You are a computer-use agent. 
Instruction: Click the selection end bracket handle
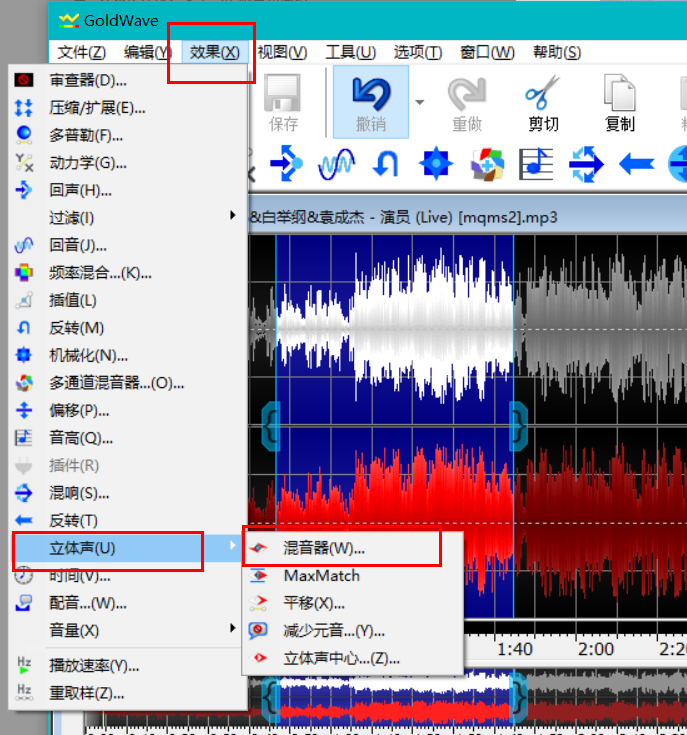pyautogui.click(x=518, y=426)
